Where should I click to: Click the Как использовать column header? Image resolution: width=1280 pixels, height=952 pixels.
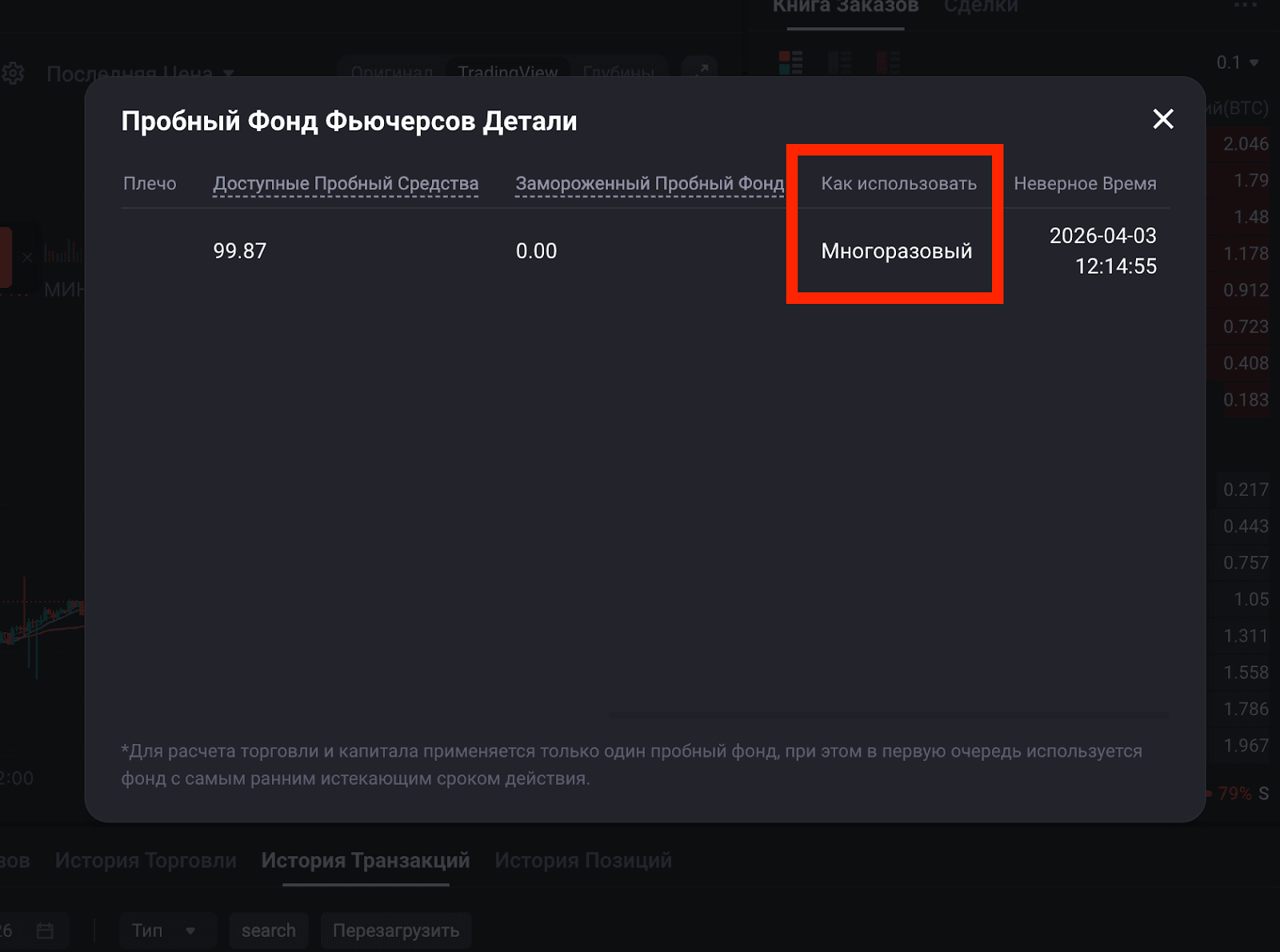898,183
